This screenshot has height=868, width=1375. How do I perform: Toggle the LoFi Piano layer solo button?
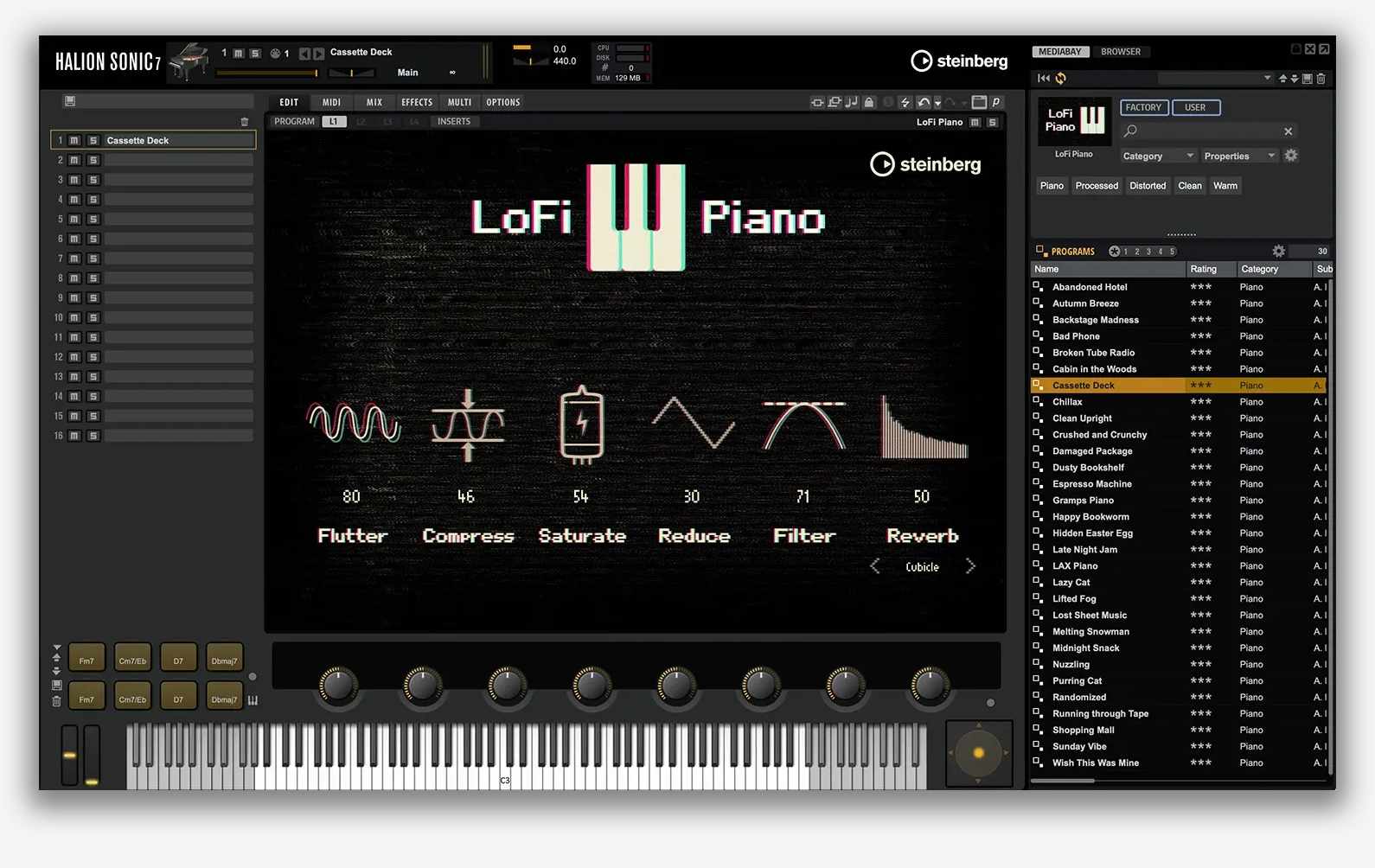click(x=993, y=122)
